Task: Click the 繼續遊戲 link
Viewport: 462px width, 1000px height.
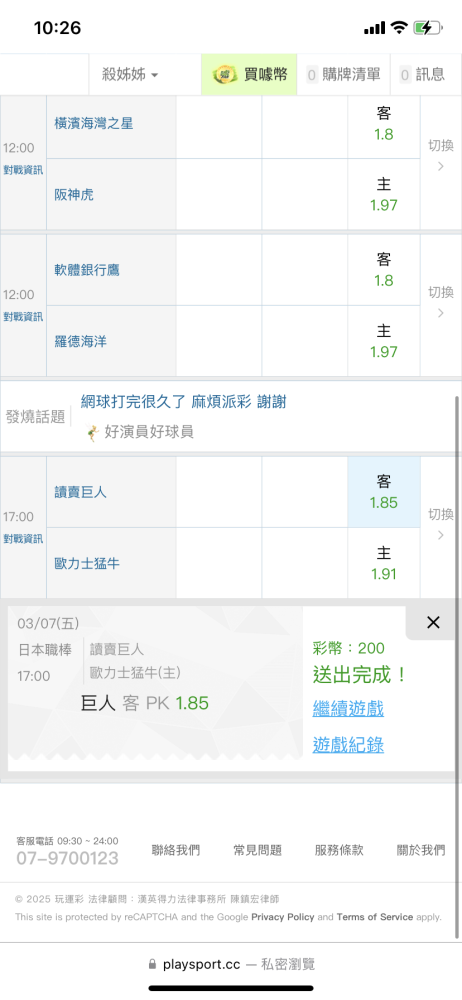Action: coord(348,709)
